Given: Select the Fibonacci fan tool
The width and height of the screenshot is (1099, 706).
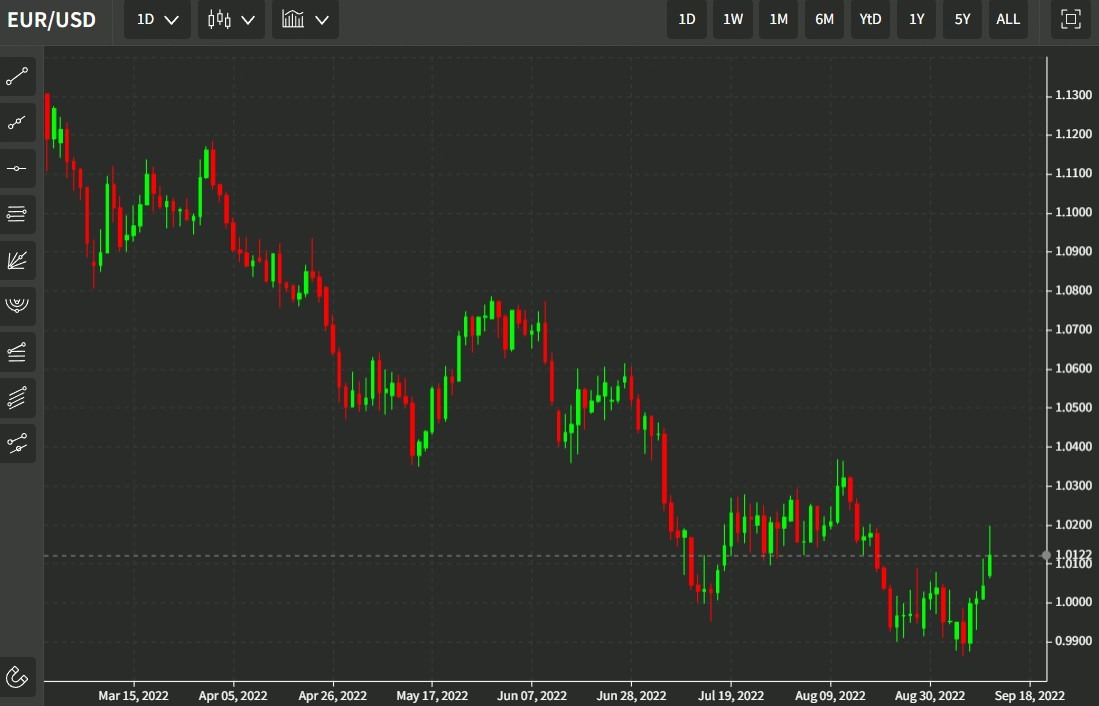Looking at the screenshot, I should coord(17,260).
